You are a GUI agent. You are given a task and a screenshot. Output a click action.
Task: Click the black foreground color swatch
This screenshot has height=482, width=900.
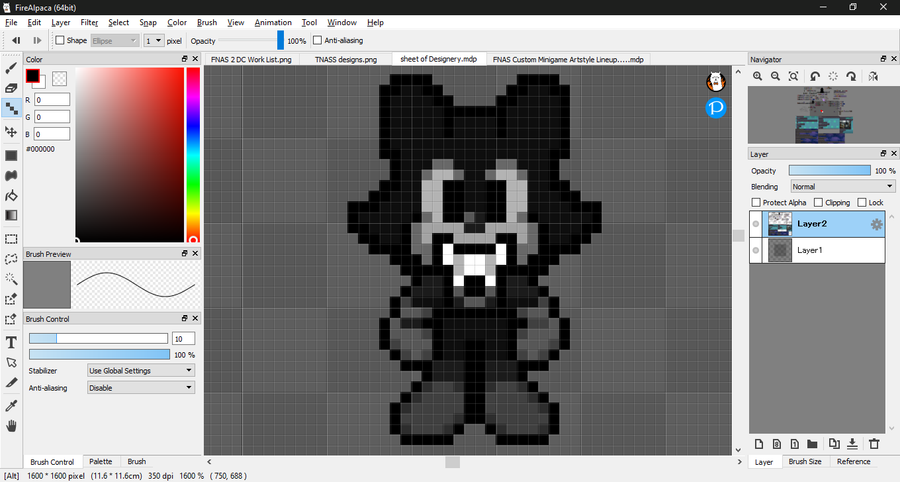pos(33,75)
